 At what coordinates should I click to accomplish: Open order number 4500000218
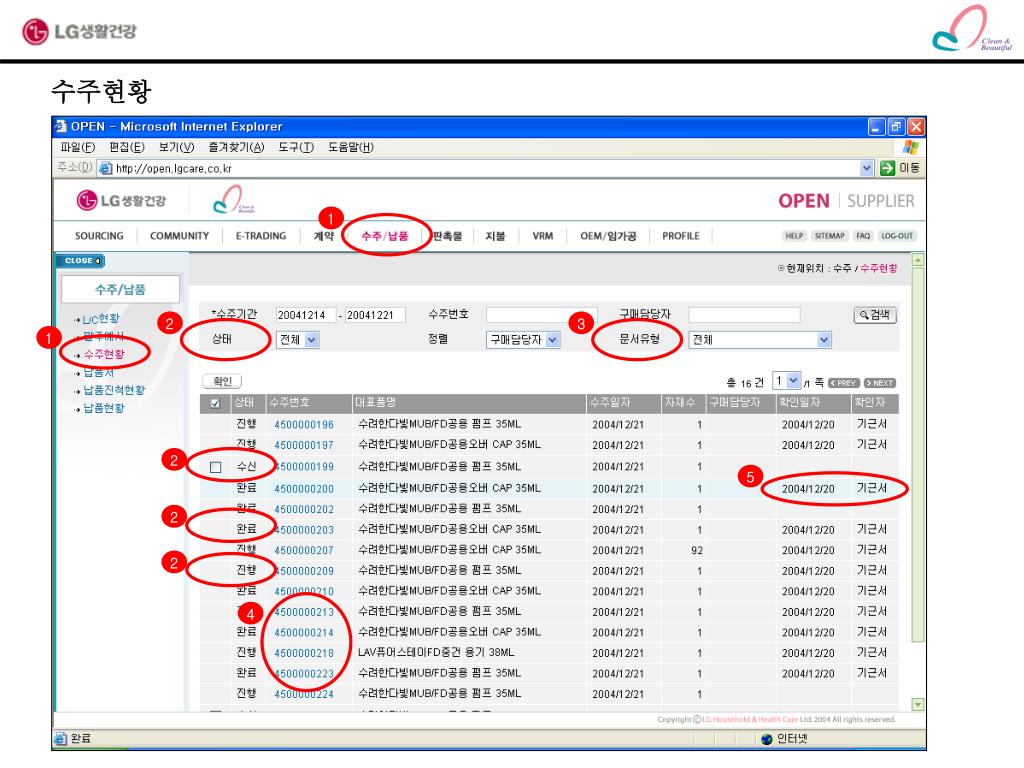(304, 652)
